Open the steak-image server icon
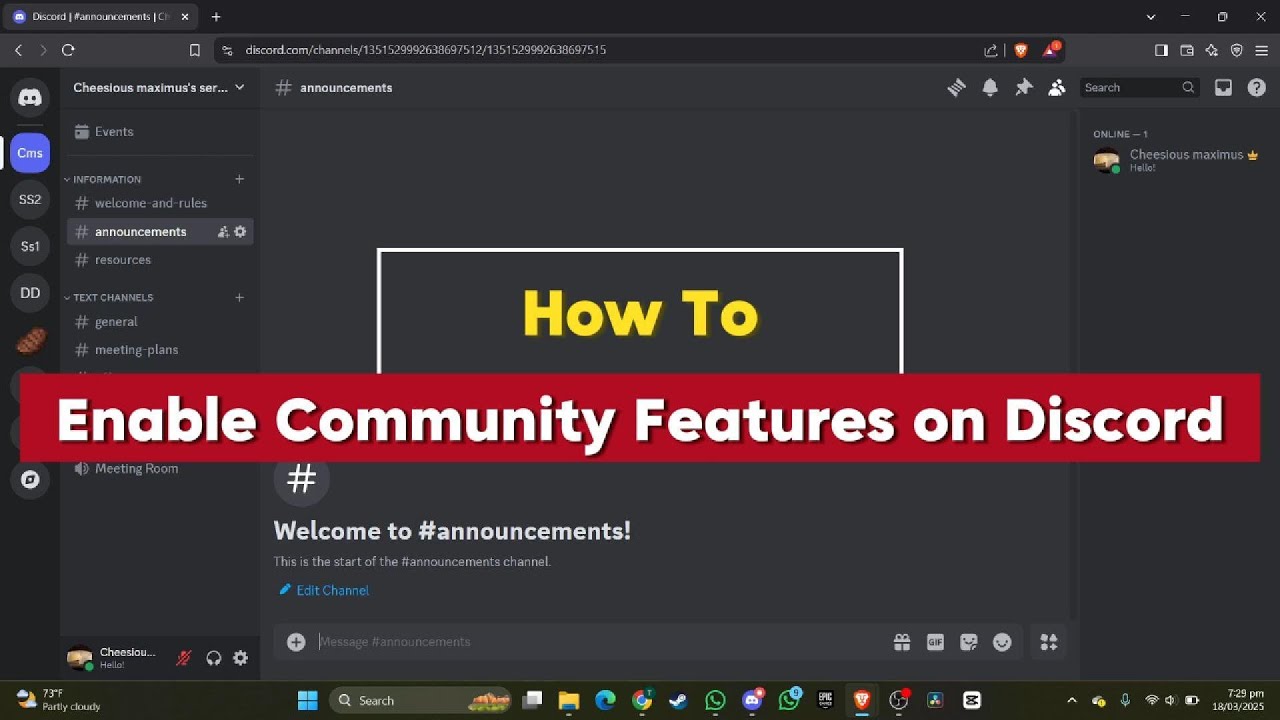 click(x=30, y=340)
